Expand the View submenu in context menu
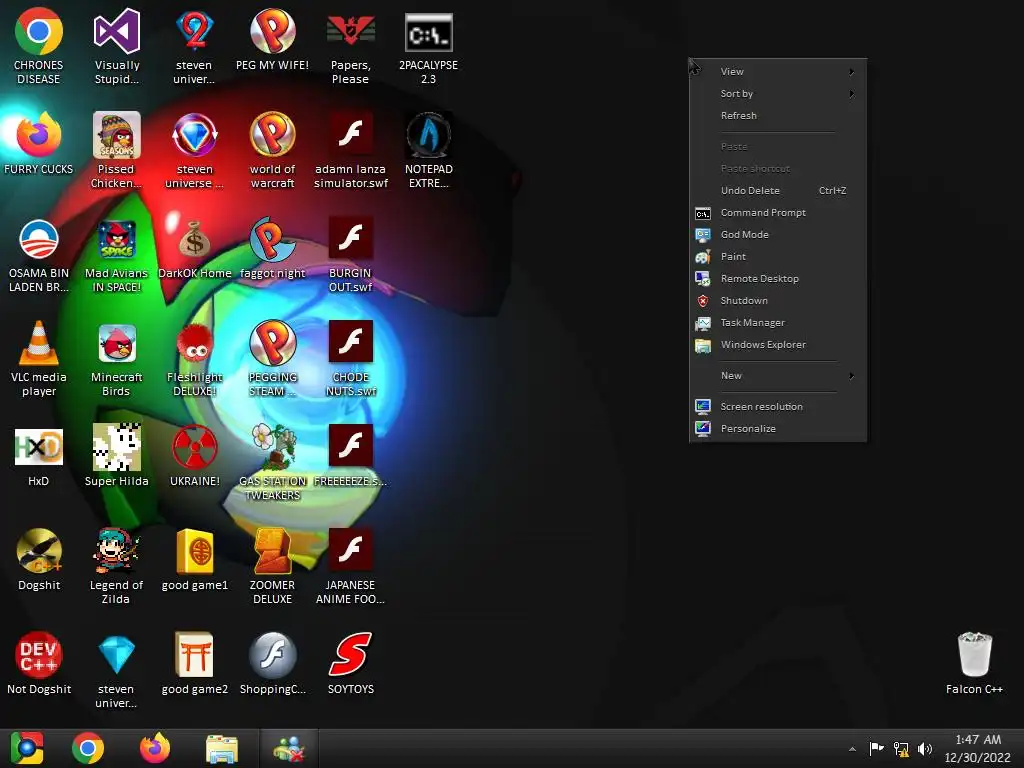 click(777, 72)
